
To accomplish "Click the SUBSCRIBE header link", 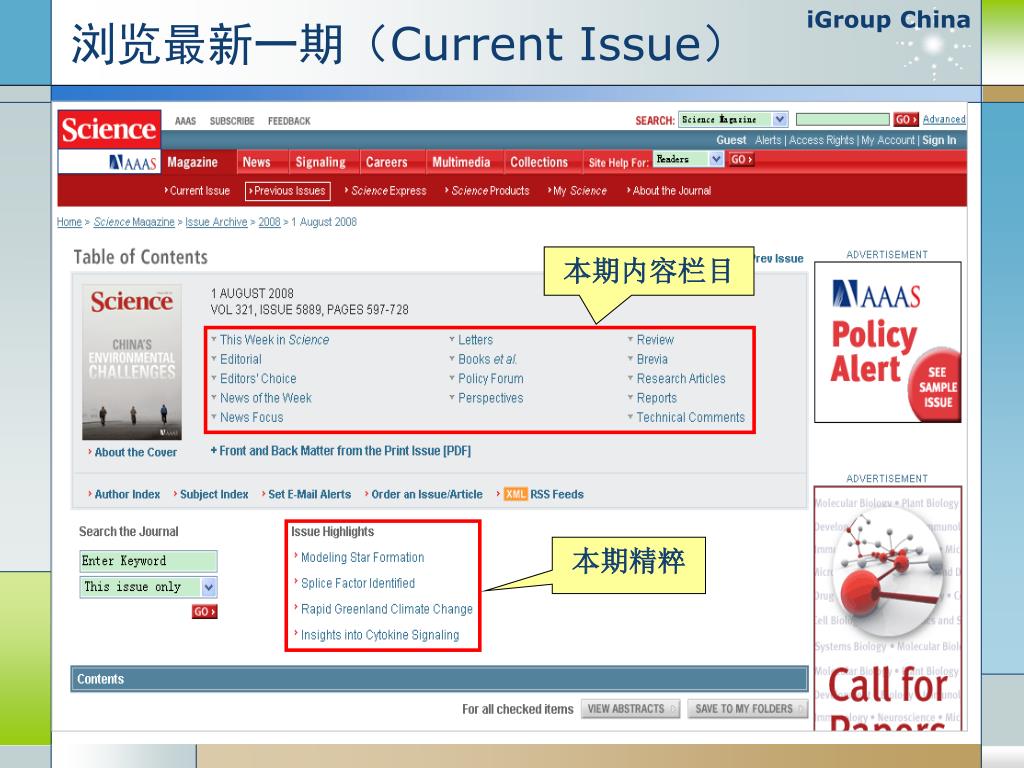I will pyautogui.click(x=232, y=121).
